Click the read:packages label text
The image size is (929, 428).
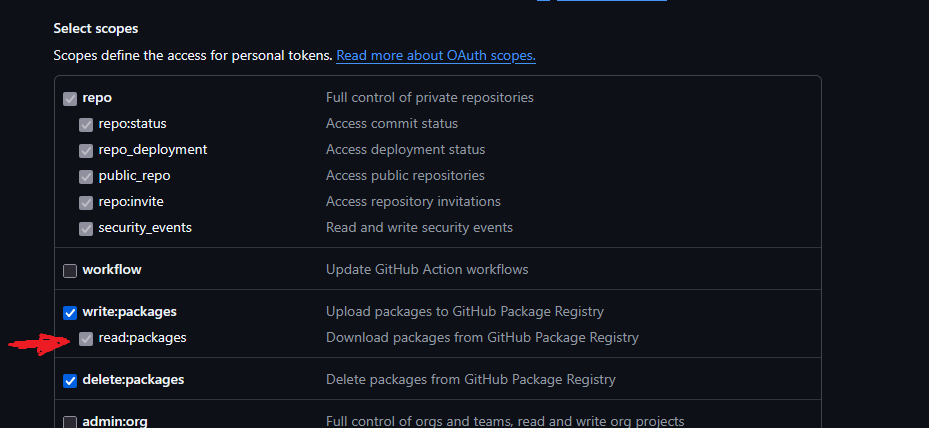(142, 338)
